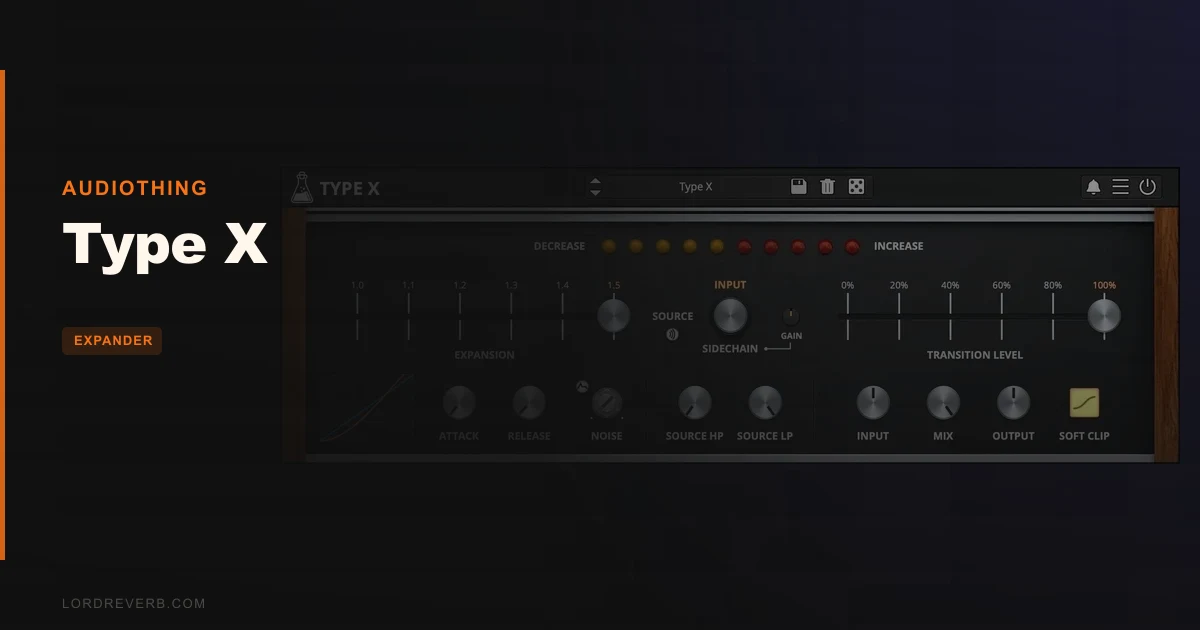Open the hamburger menu icon
1200x630 pixels.
1120,187
